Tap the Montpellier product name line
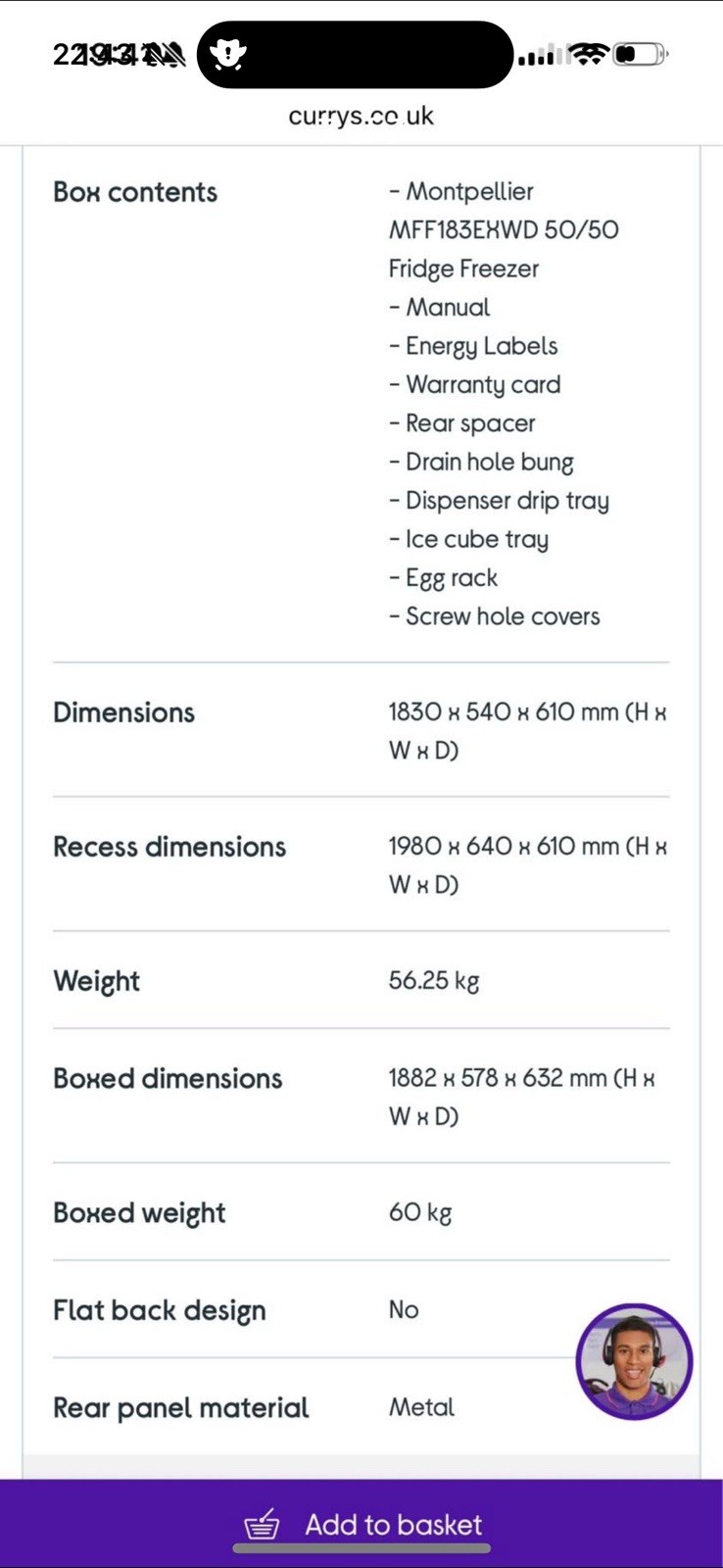This screenshot has width=723, height=1568. (462, 192)
